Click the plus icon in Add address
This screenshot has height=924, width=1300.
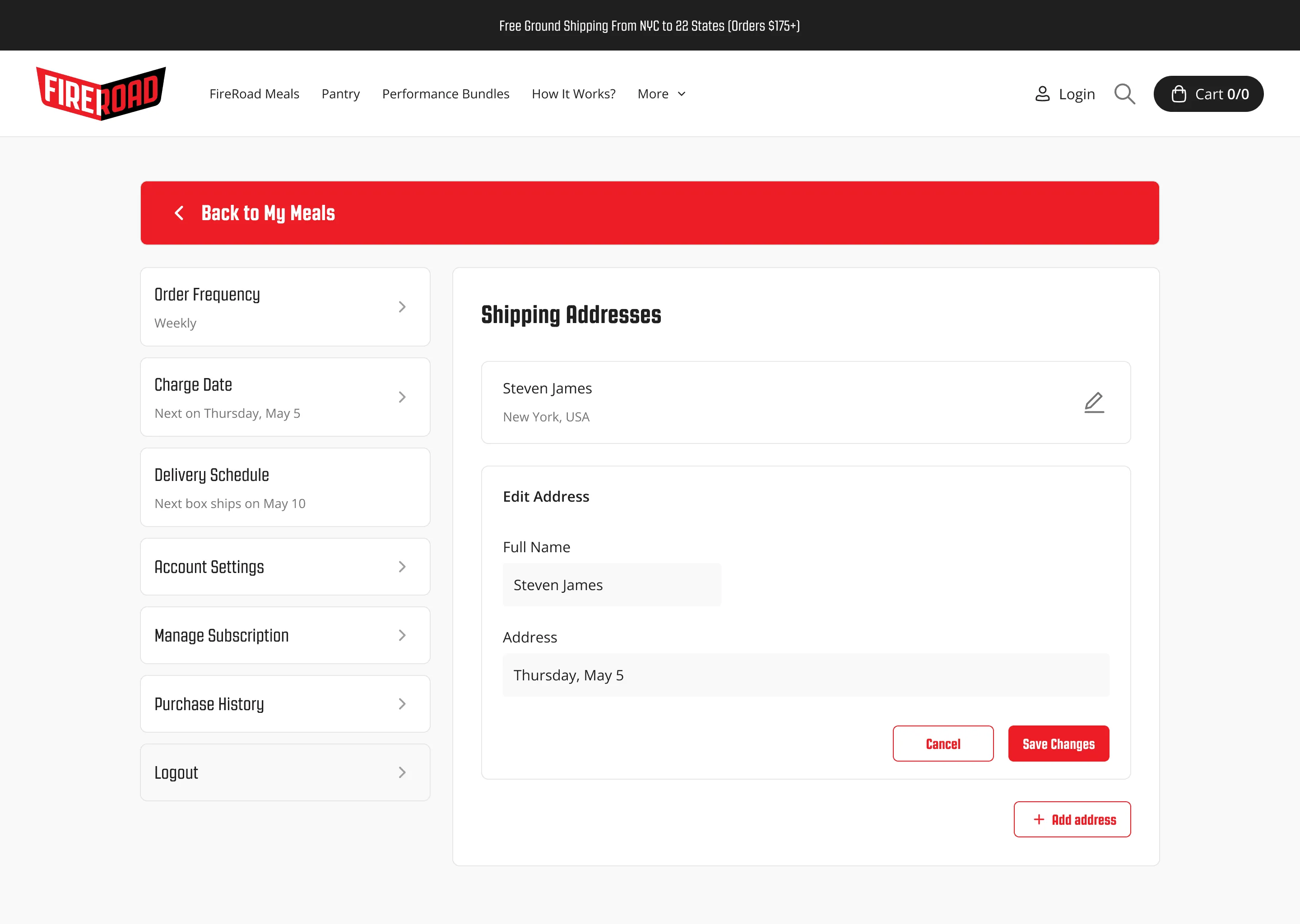1039,819
